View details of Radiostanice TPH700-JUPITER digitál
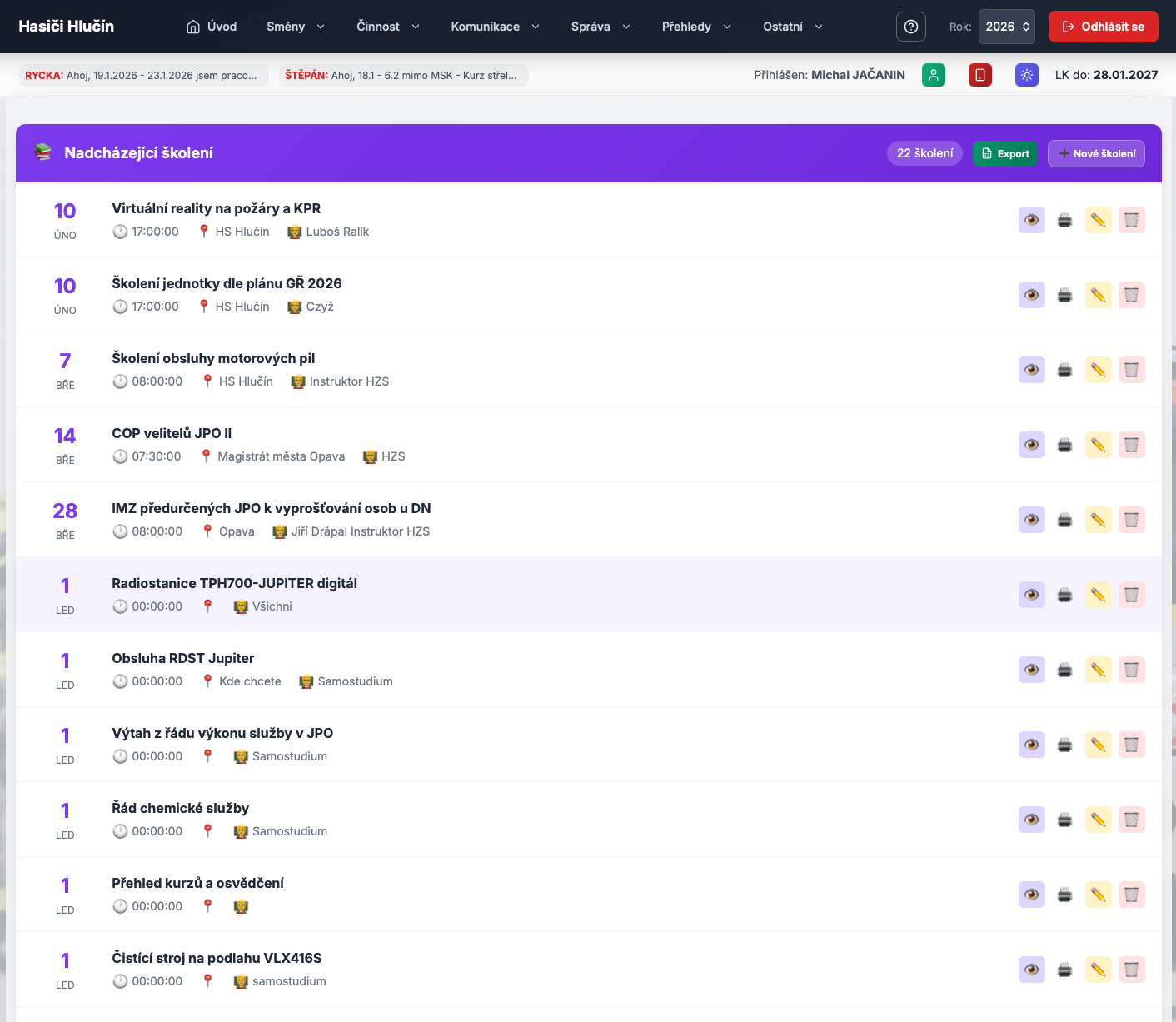This screenshot has height=1022, width=1176. pos(1031,595)
